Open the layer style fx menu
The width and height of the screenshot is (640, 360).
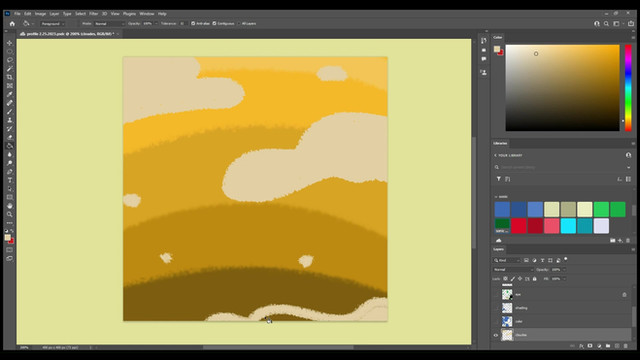pos(581,346)
